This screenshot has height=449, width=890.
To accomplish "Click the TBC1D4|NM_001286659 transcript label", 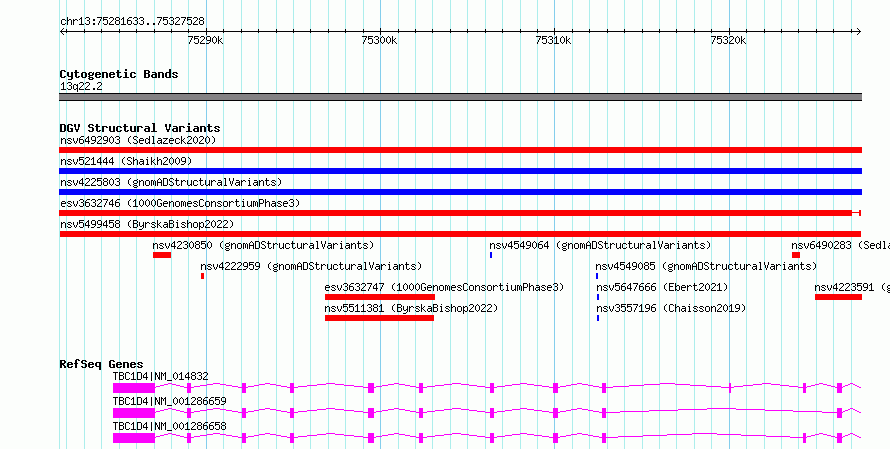I will 170,401.
